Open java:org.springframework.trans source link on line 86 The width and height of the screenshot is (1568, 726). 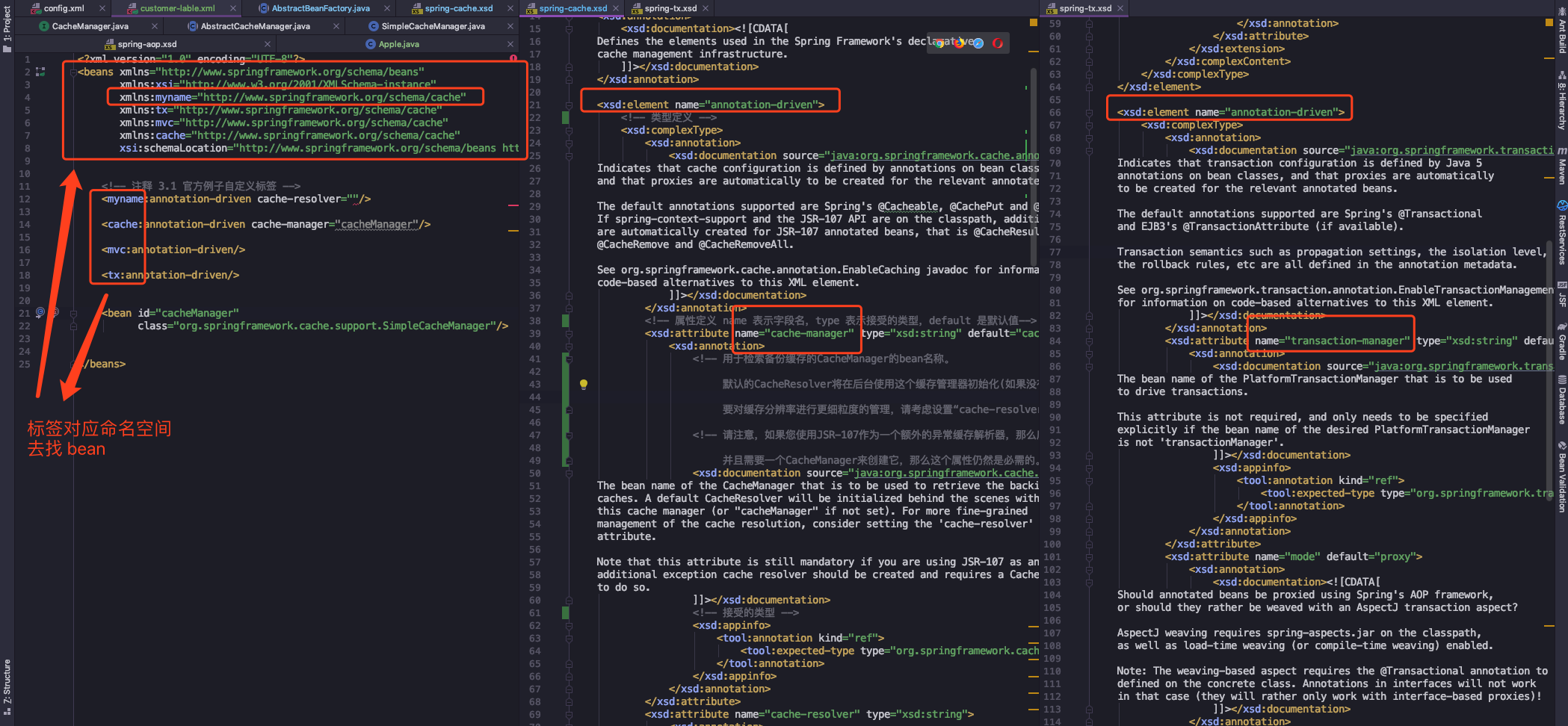(1463, 366)
